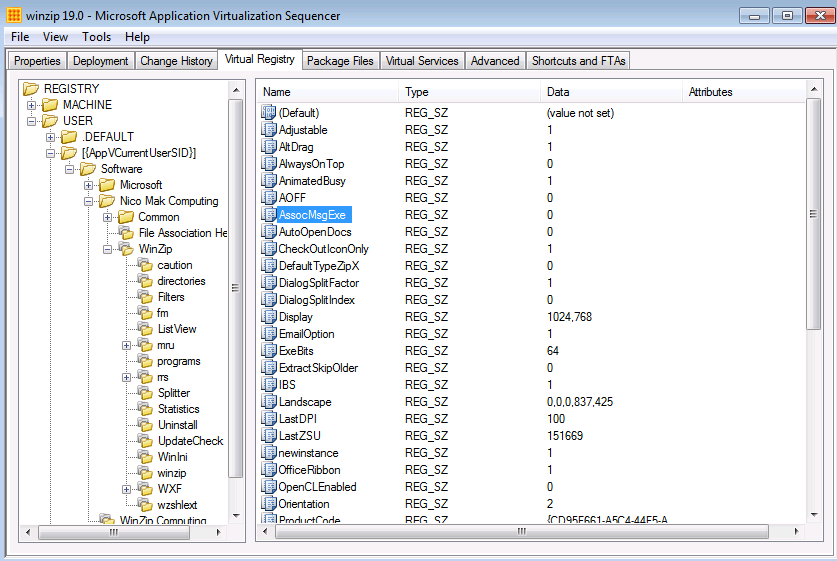Collapse the Software node
The height and width of the screenshot is (561, 837).
pos(69,169)
